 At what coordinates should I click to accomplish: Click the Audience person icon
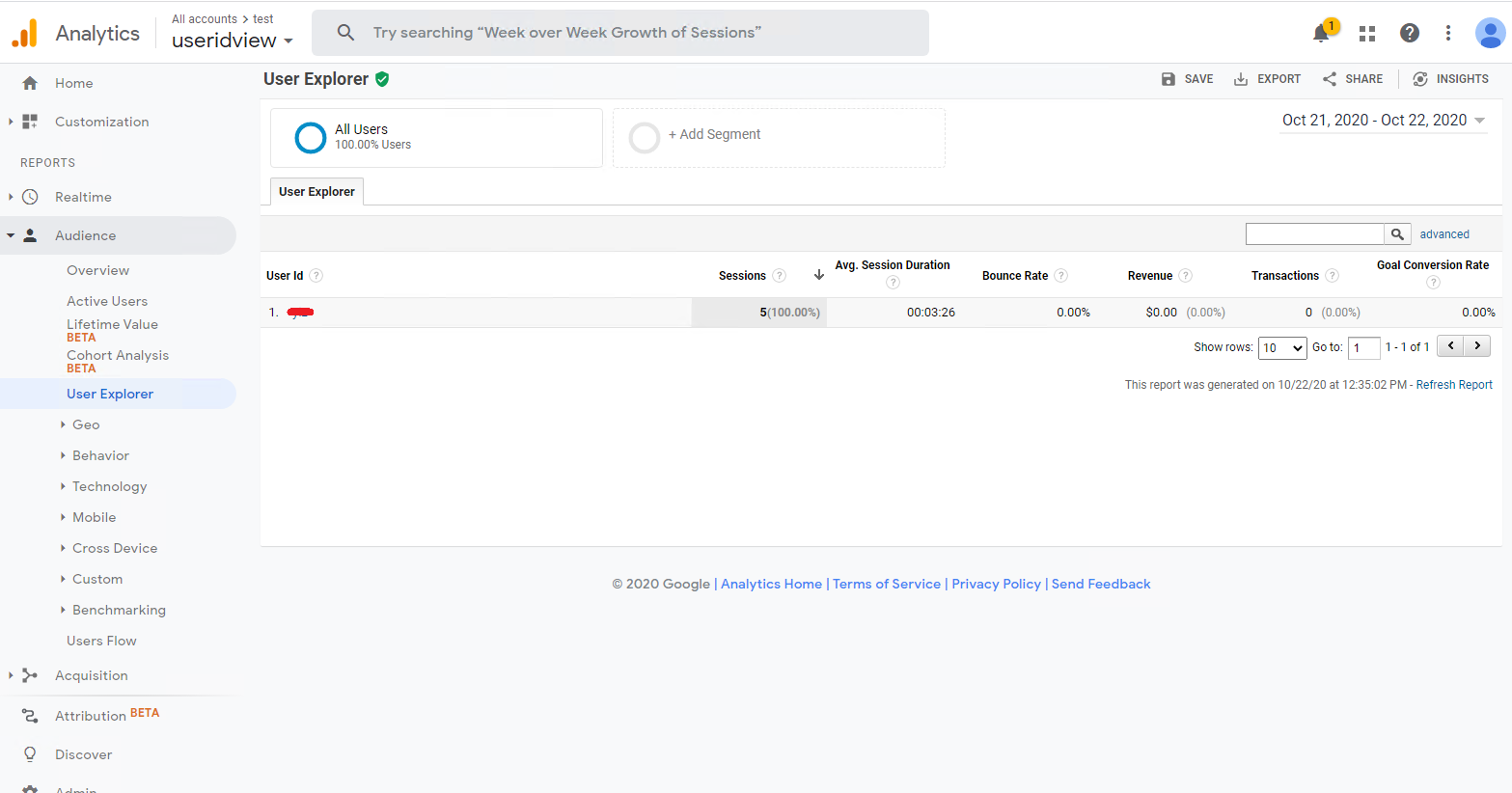tap(30, 235)
